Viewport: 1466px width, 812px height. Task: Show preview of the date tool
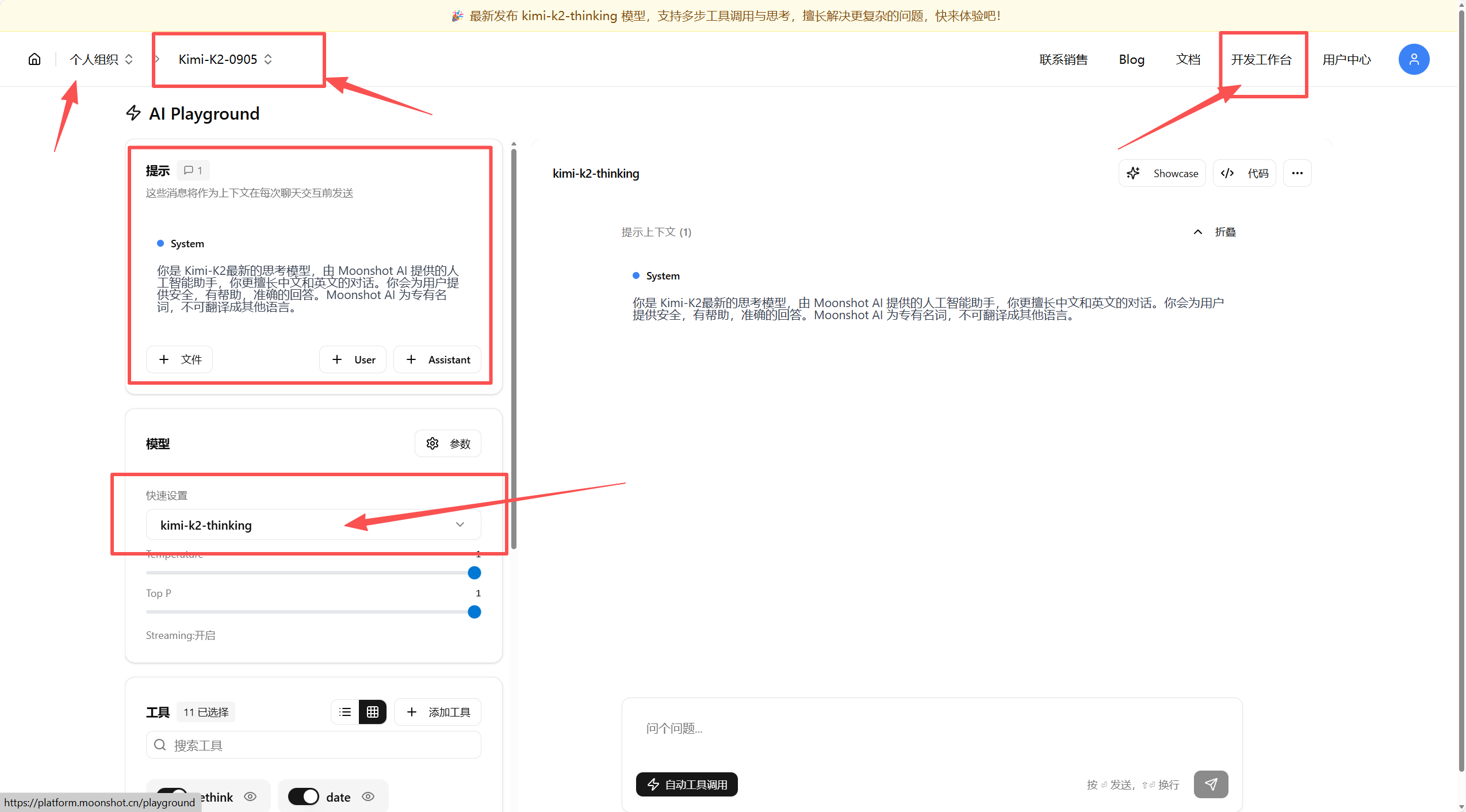368,796
